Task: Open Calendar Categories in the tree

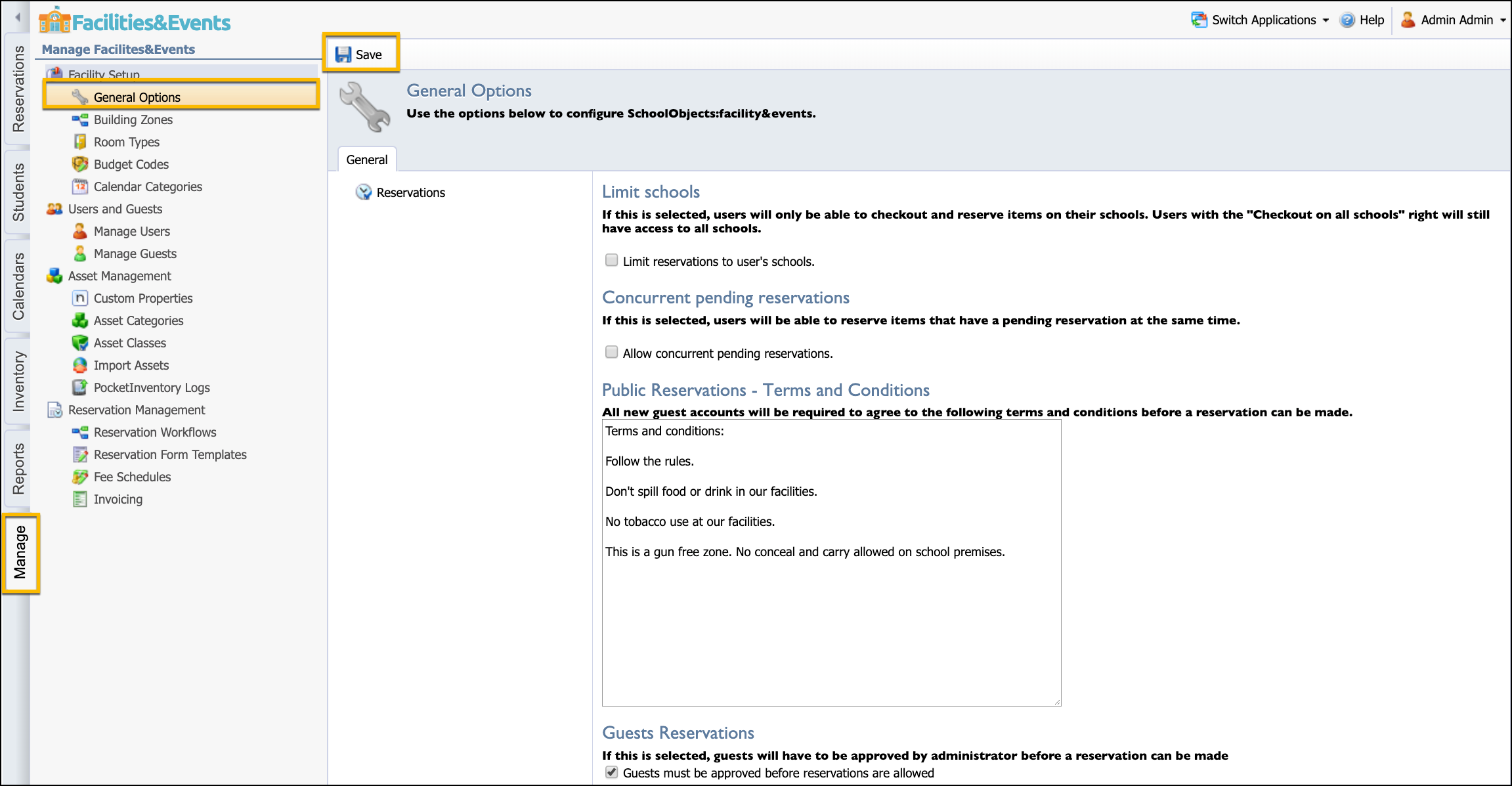Action: (148, 186)
